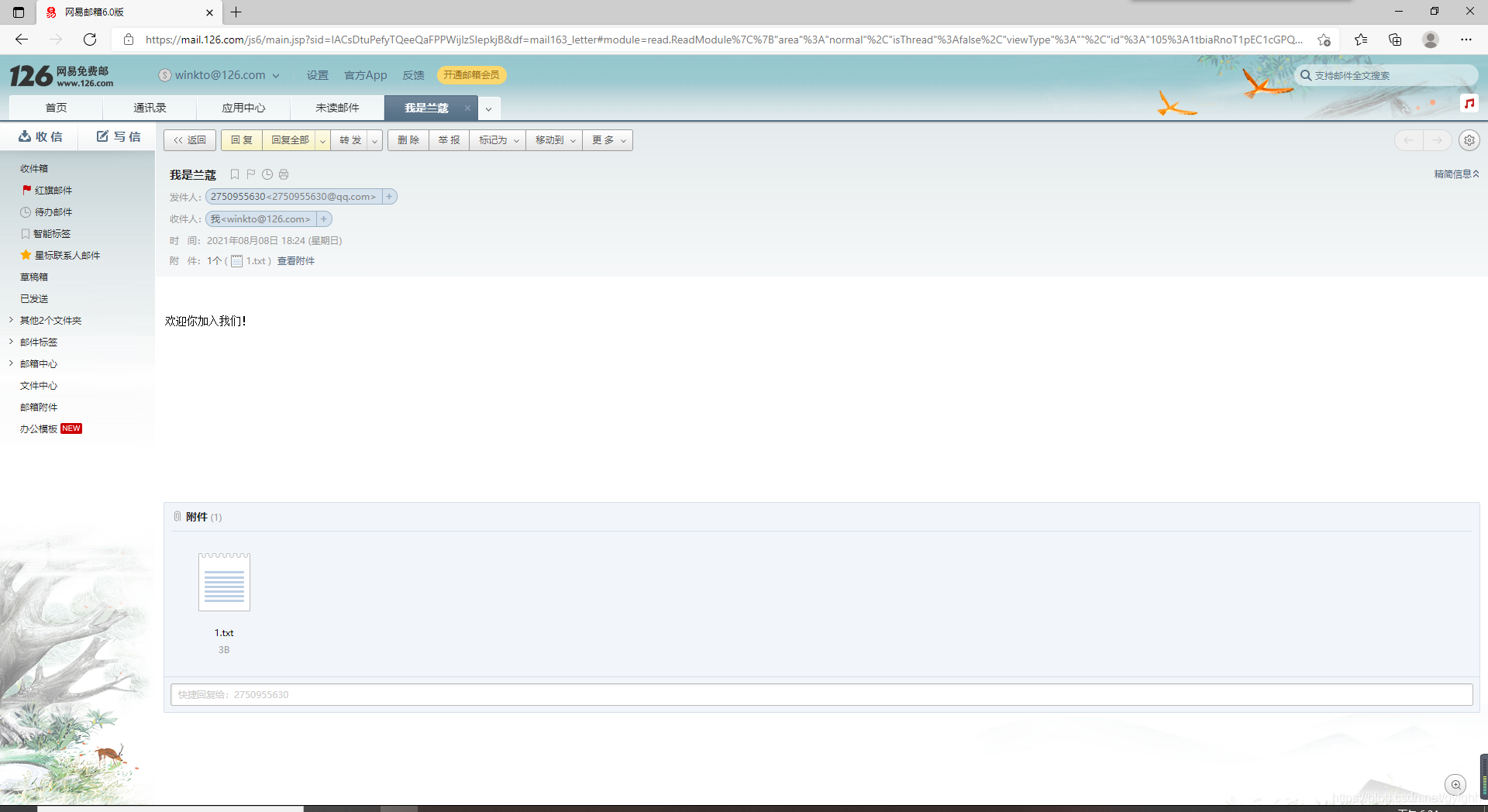This screenshot has width=1488, height=812.
Task: Open the 移动到 move-to dropdown
Action: 555,140
